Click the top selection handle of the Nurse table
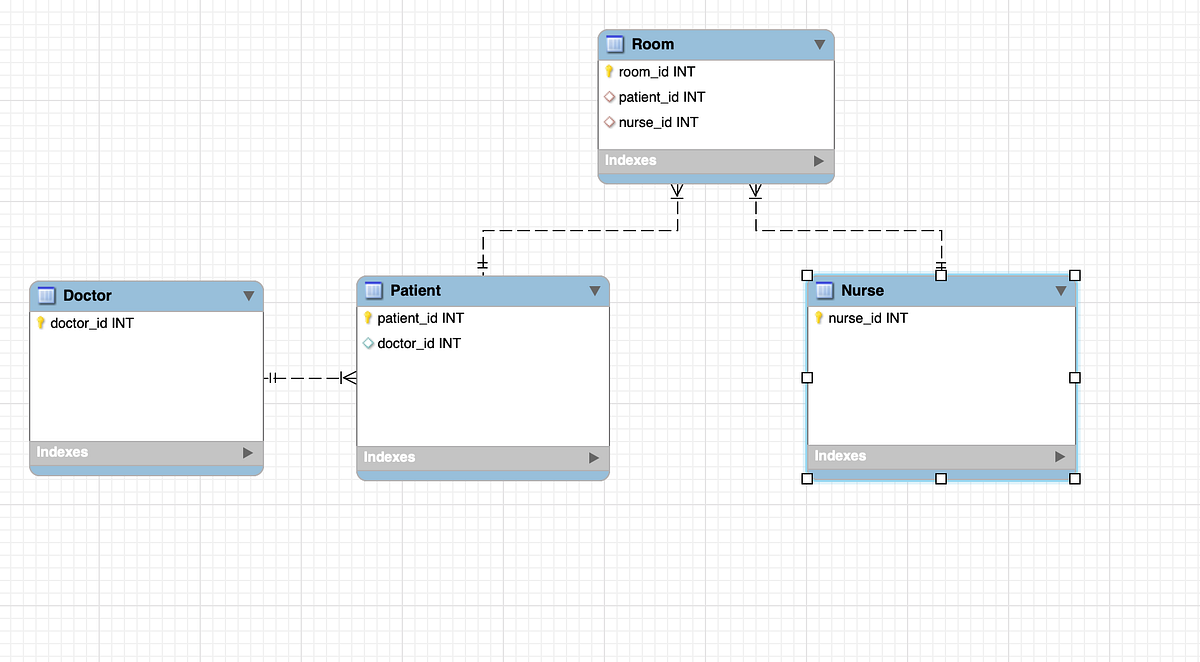 click(941, 274)
